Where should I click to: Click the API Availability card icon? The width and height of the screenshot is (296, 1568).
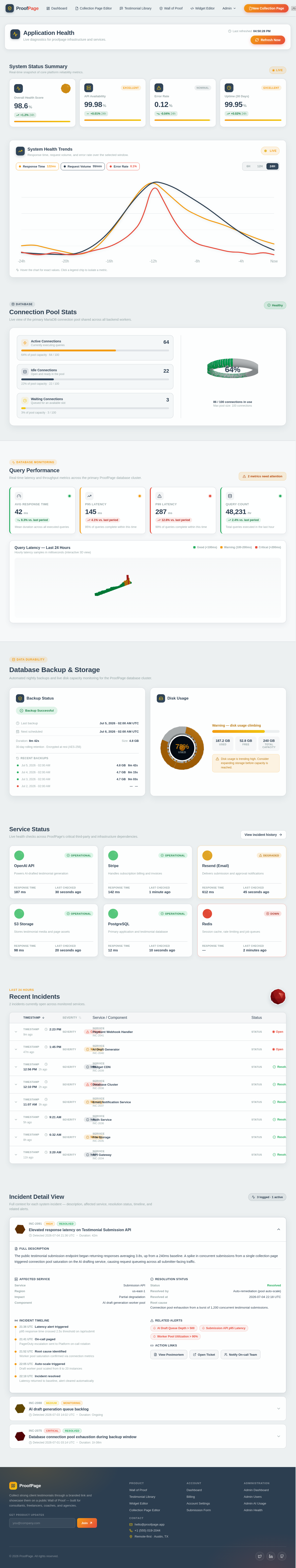[89, 88]
